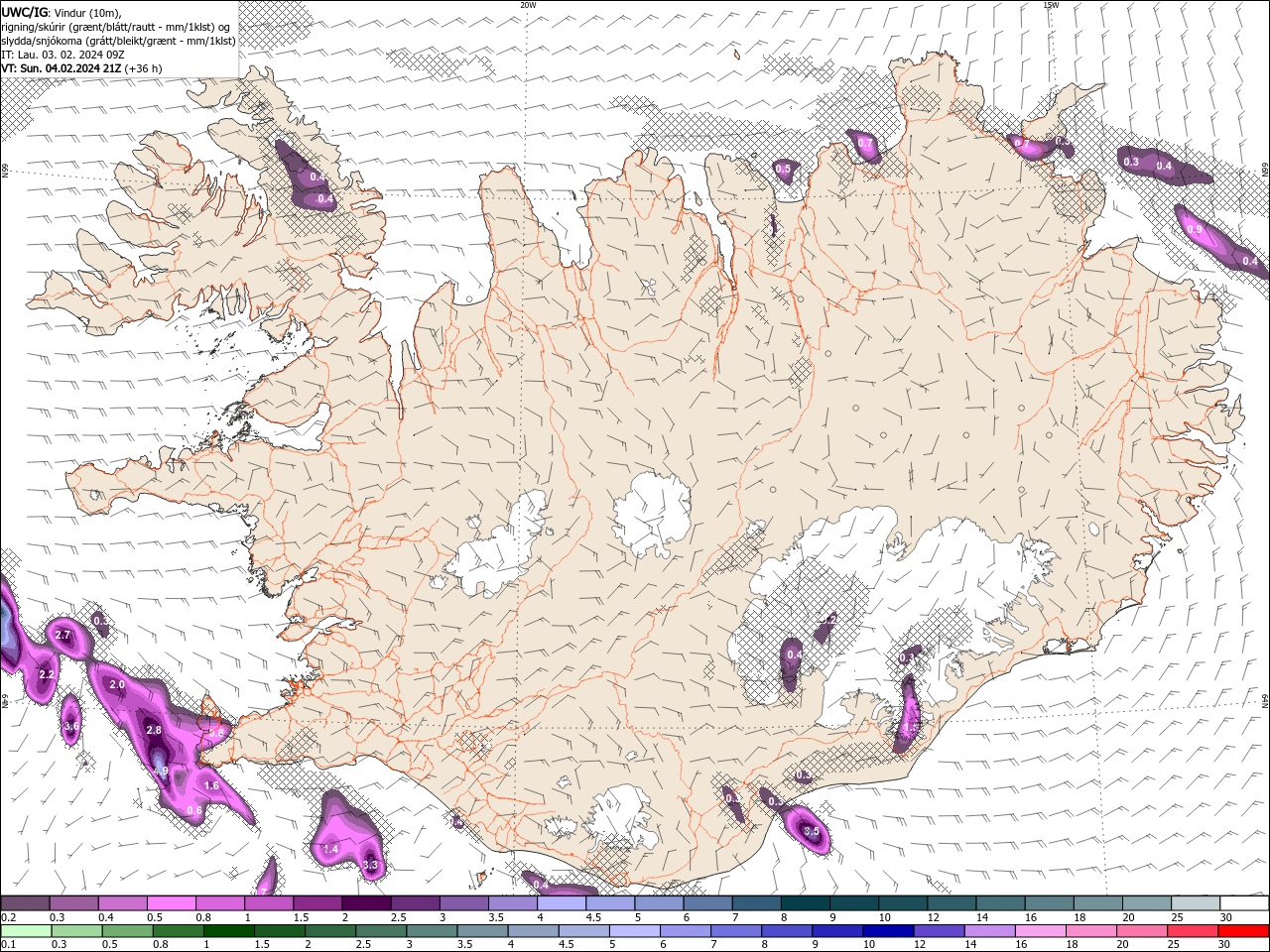Select bright pink 0.5 swatch in upper legend
Viewport: 1270px width, 952px height.
pyautogui.click(x=171, y=903)
